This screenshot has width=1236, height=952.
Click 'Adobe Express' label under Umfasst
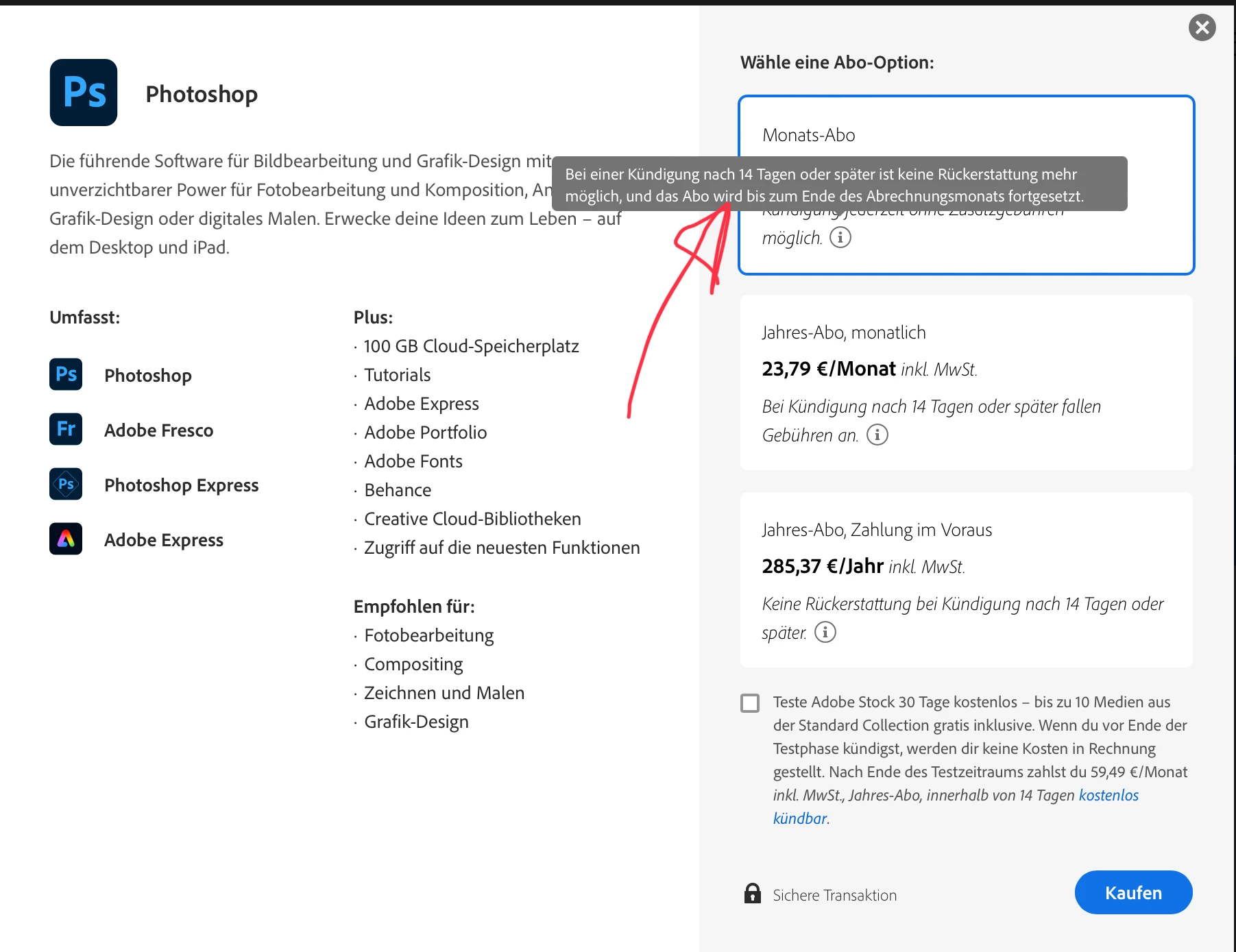coord(164,540)
